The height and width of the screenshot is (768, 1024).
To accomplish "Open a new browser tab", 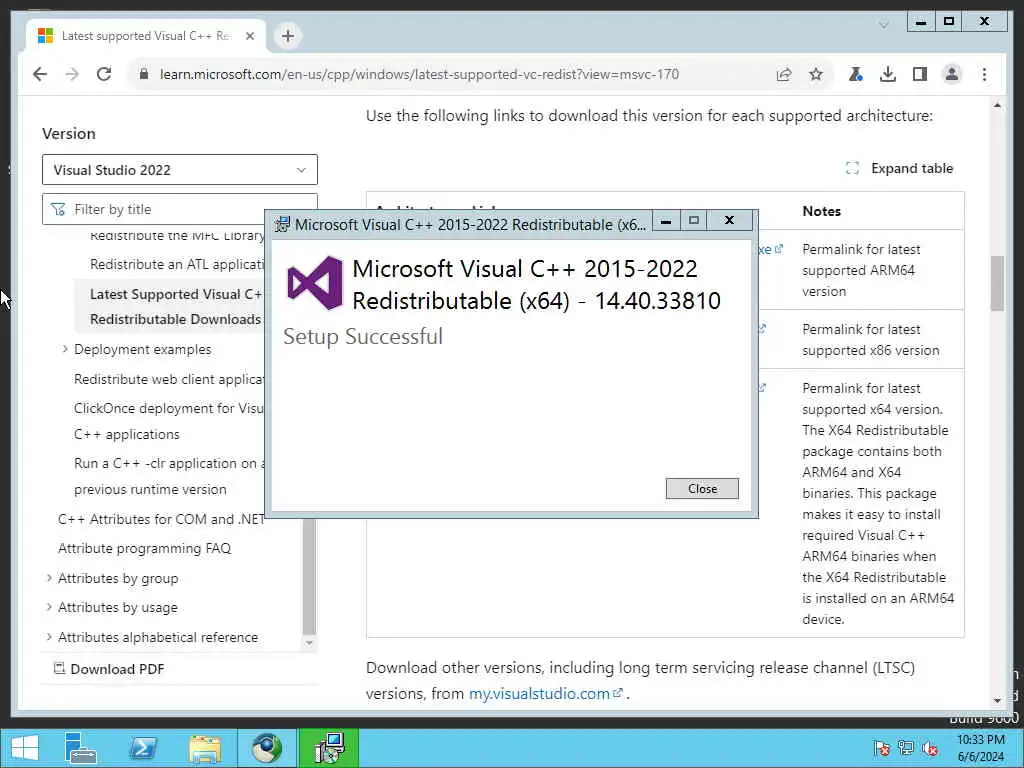I will click(287, 36).
